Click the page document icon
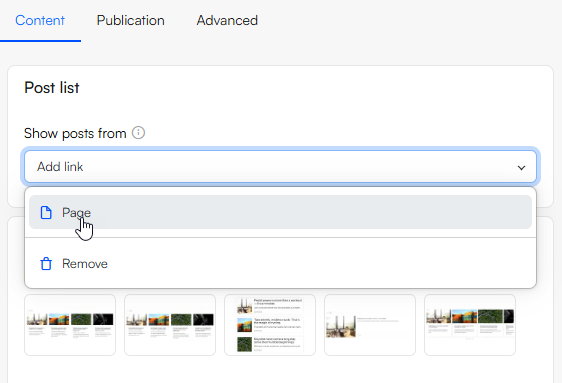Image resolution: width=562 pixels, height=383 pixels. pos(46,212)
